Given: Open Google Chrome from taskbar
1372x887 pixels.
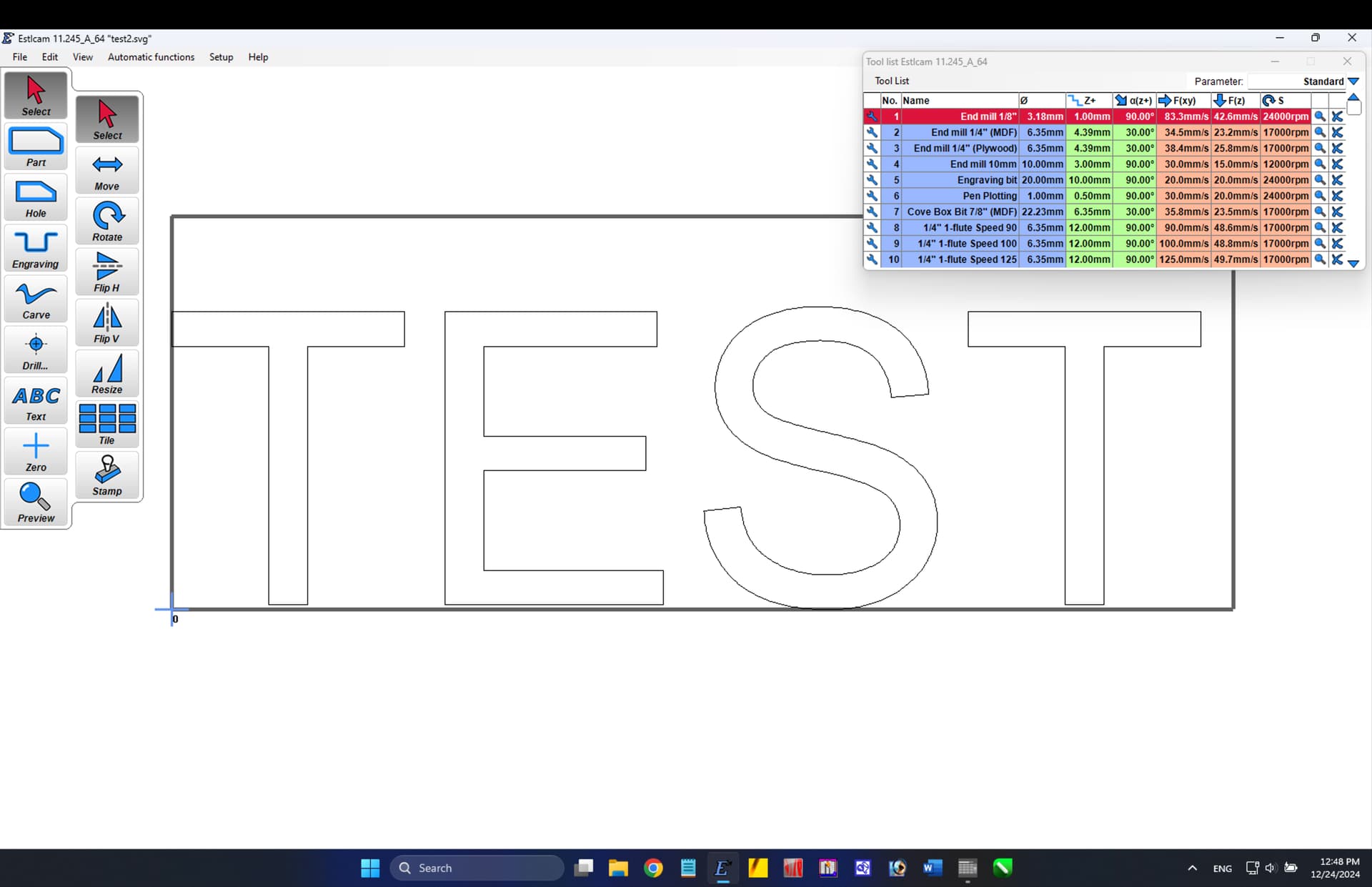Looking at the screenshot, I should tap(653, 868).
